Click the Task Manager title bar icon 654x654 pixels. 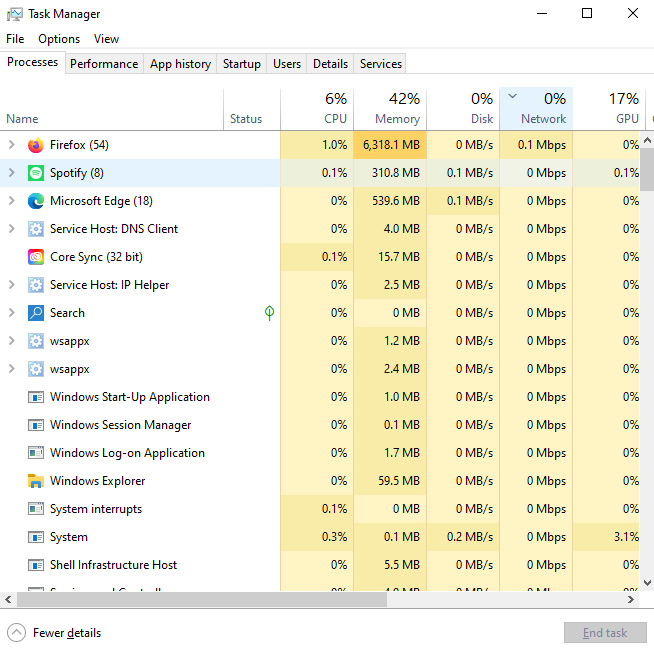pos(15,14)
